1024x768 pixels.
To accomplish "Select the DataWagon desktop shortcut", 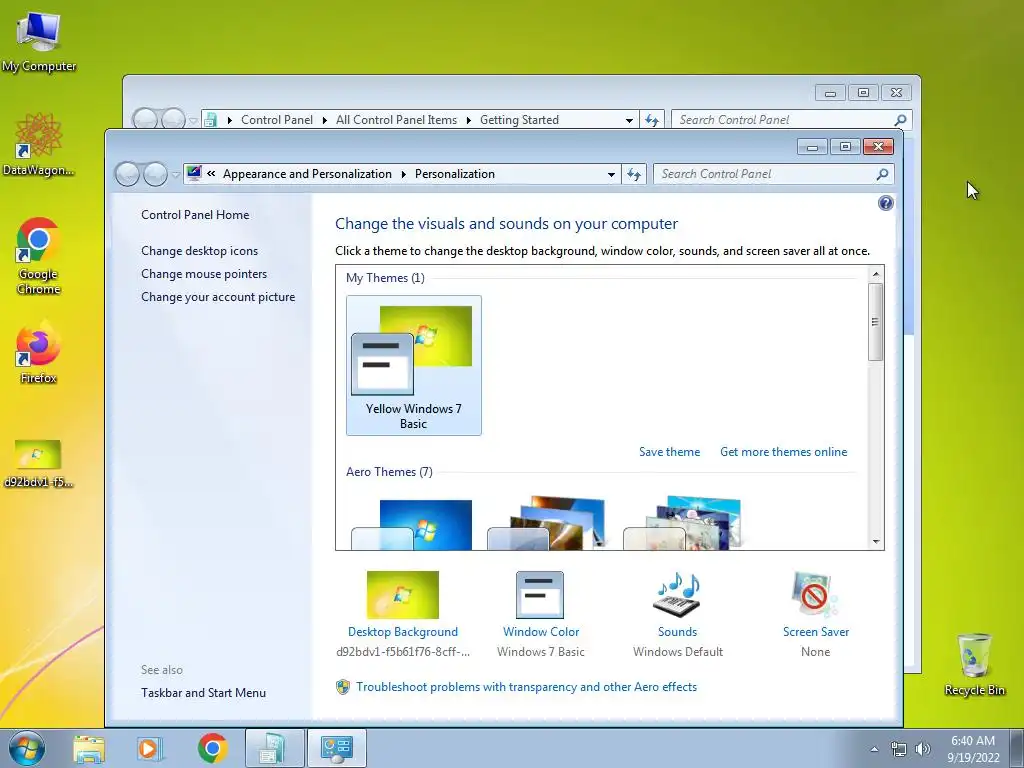I will (x=38, y=145).
